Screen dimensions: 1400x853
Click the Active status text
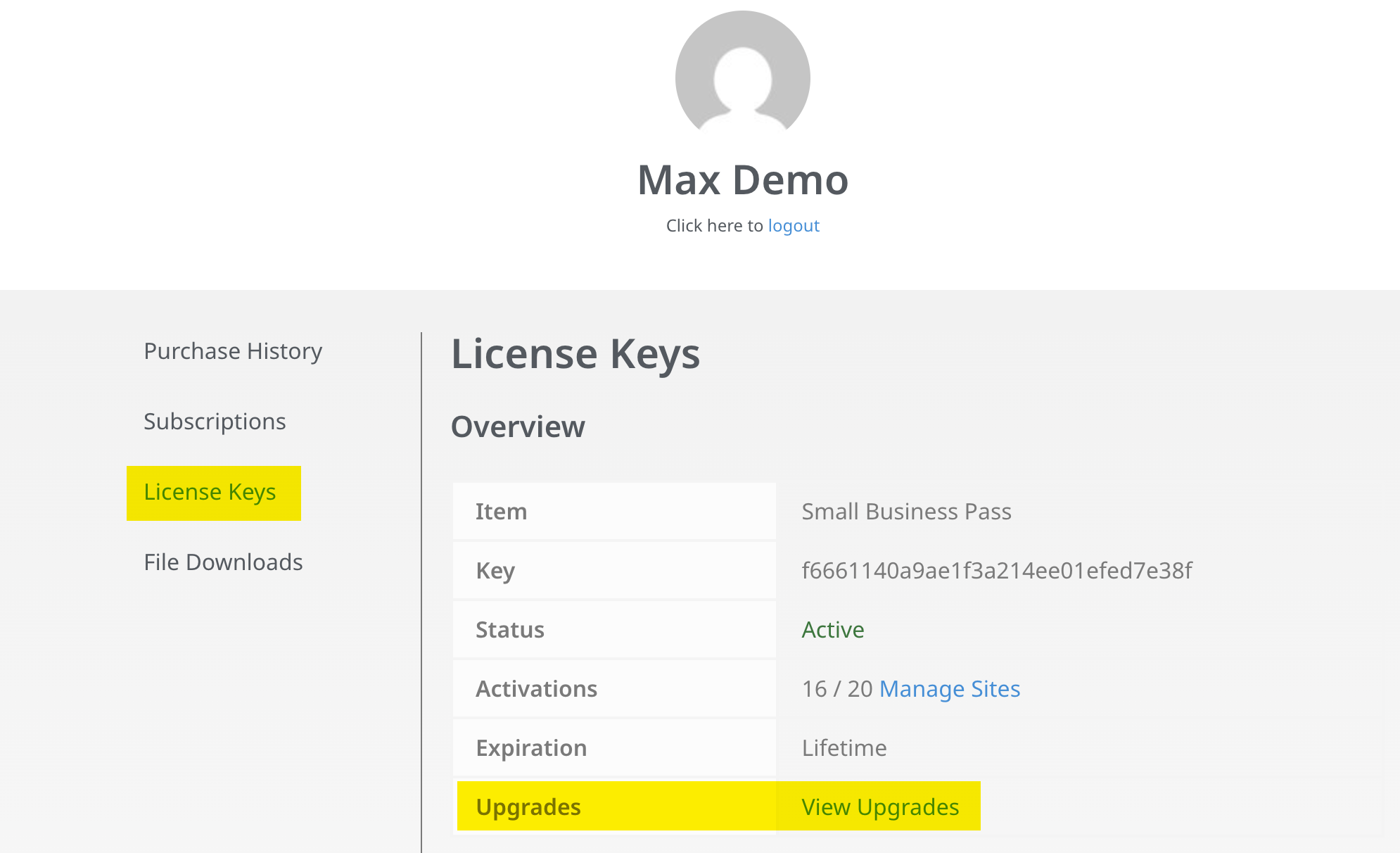833,630
